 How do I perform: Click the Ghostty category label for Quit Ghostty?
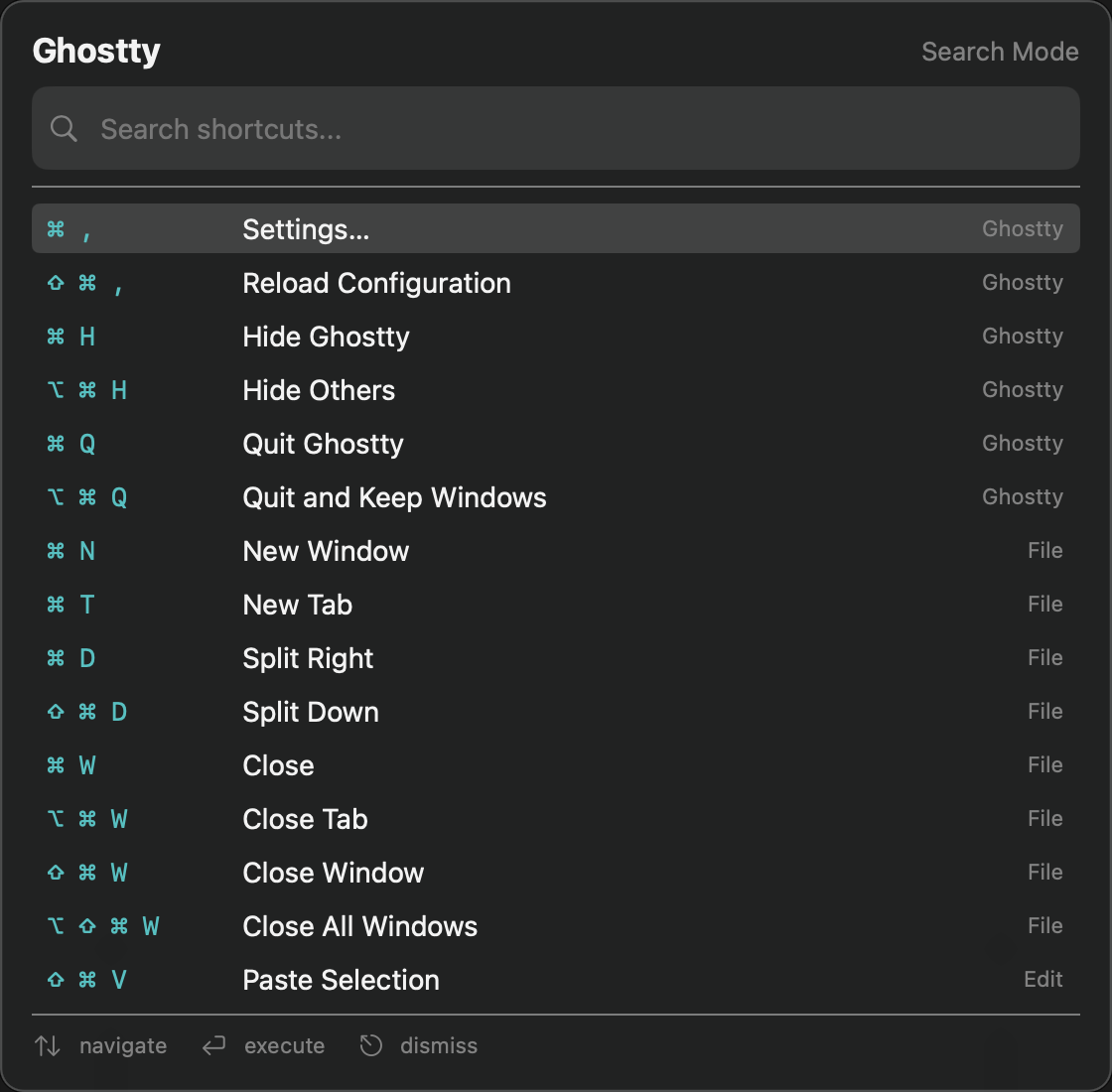(1022, 443)
